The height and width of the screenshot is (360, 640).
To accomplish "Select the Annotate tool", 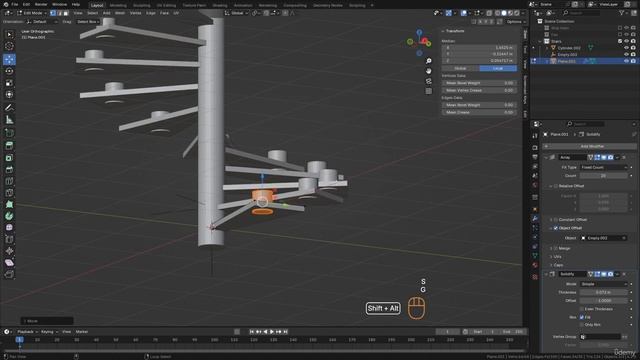I will click(9, 108).
